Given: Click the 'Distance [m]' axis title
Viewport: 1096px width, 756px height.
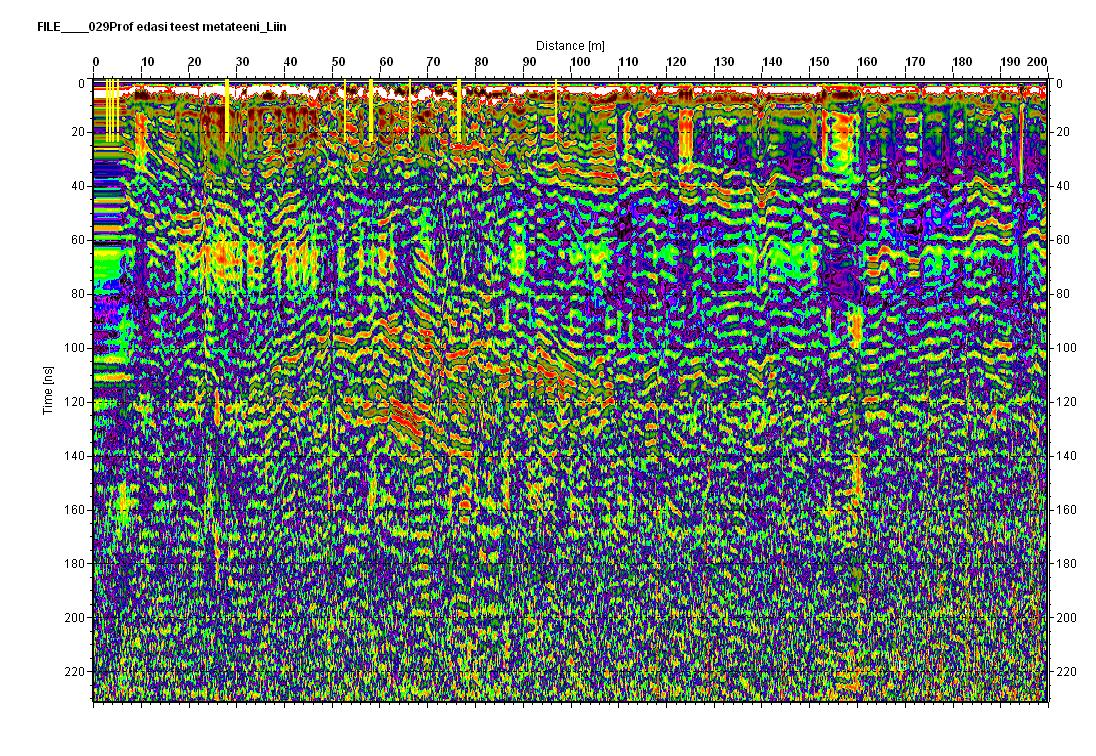Looking at the screenshot, I should tap(570, 45).
